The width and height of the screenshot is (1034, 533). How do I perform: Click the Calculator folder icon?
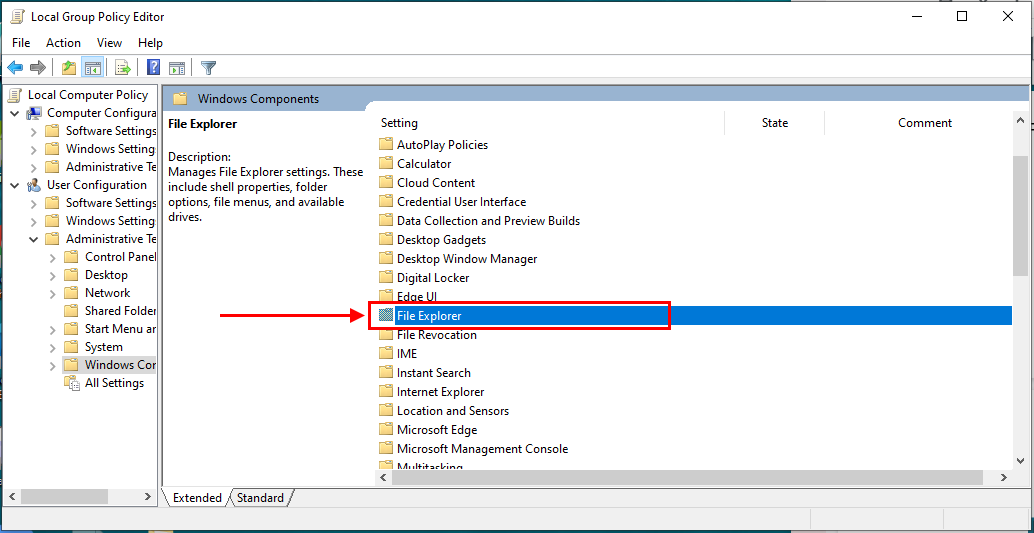(386, 164)
